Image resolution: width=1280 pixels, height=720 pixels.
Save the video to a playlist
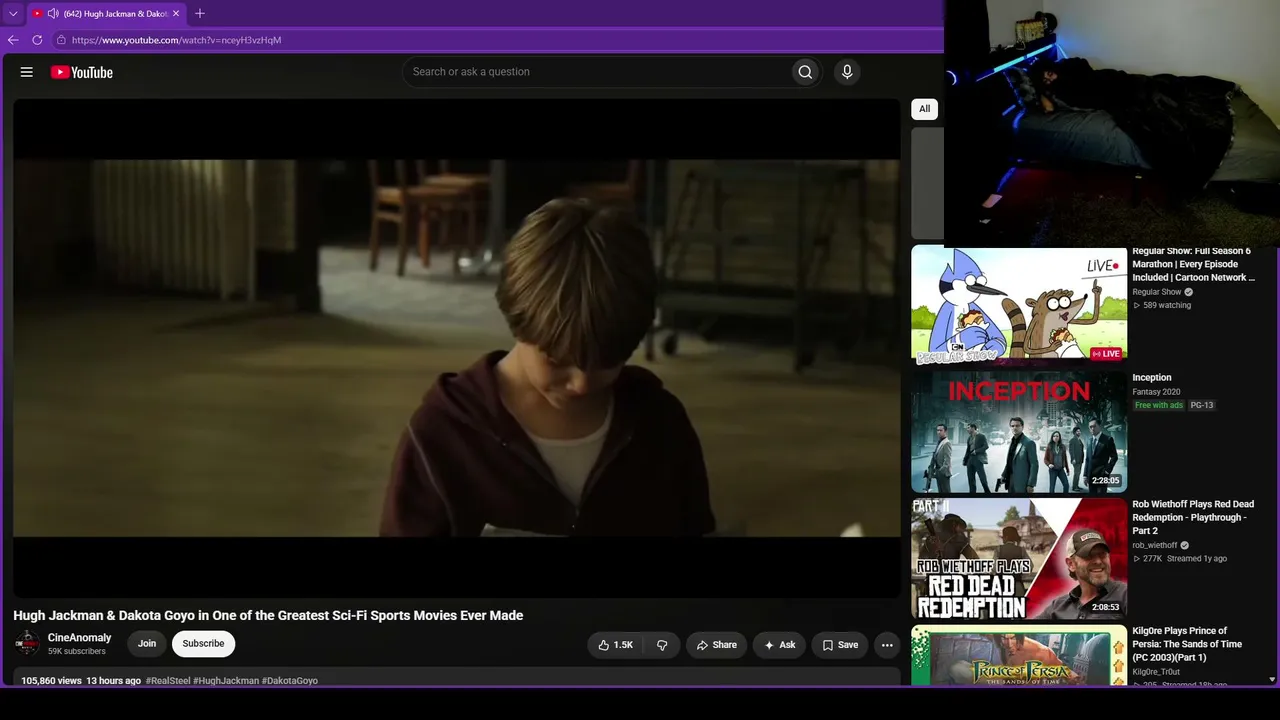click(840, 645)
